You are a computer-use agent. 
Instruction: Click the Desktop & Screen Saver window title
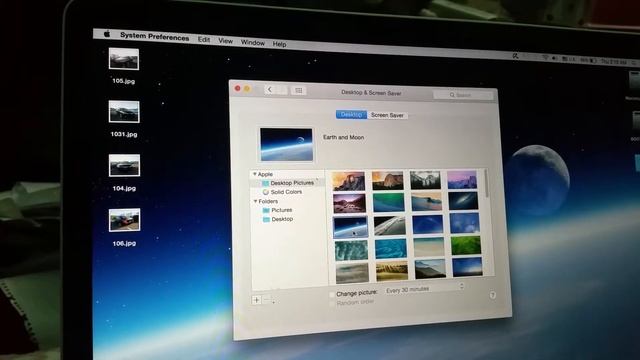pyautogui.click(x=371, y=93)
